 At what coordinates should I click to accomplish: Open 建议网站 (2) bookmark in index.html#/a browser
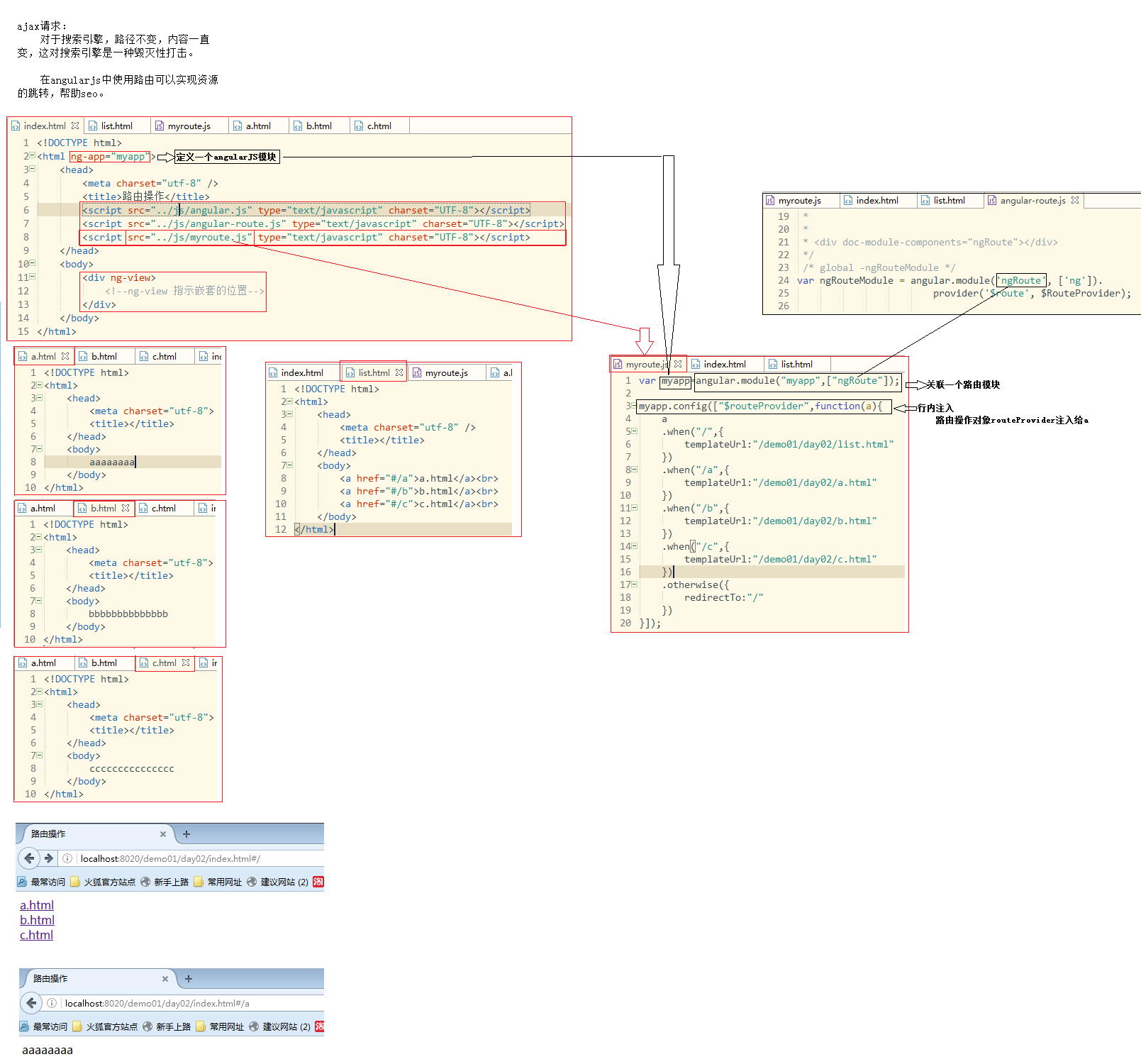click(x=280, y=1026)
